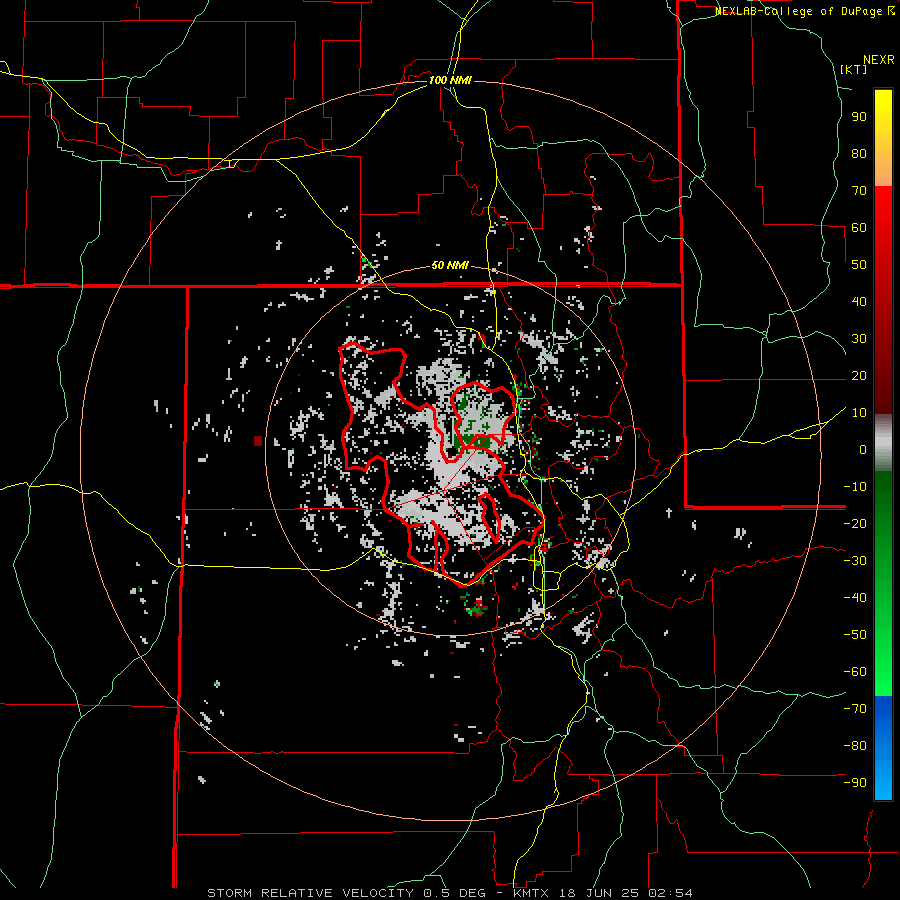Click the -60 scale value
The height and width of the screenshot is (900, 900).
856,672
